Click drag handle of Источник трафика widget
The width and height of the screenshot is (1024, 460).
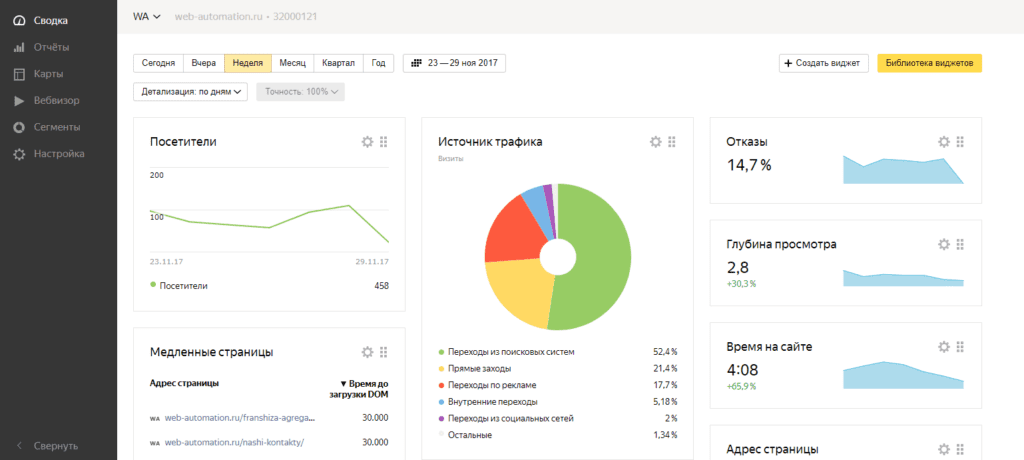point(672,141)
